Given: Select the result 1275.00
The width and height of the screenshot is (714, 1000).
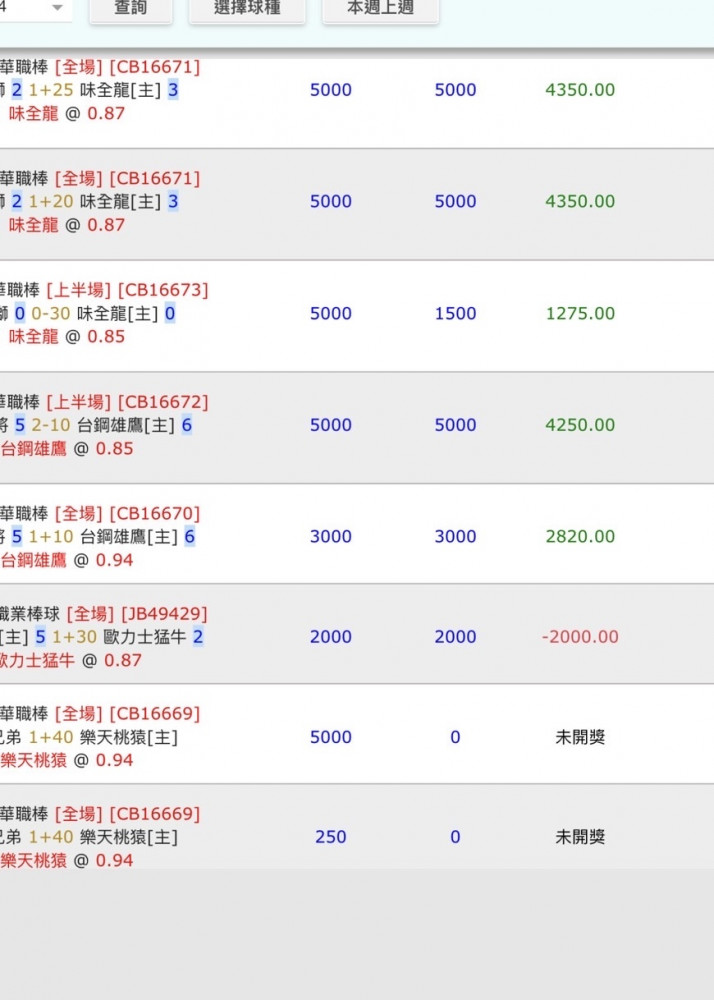Looking at the screenshot, I should (x=580, y=313).
